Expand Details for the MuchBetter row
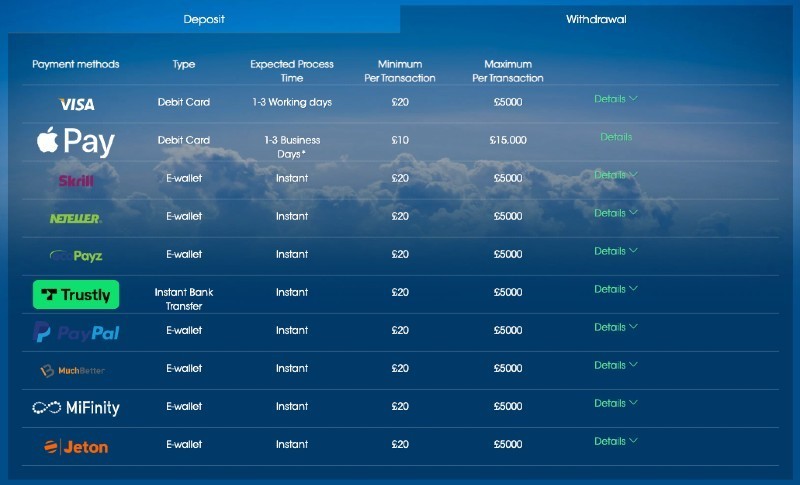The width and height of the screenshot is (800, 485). (x=616, y=365)
